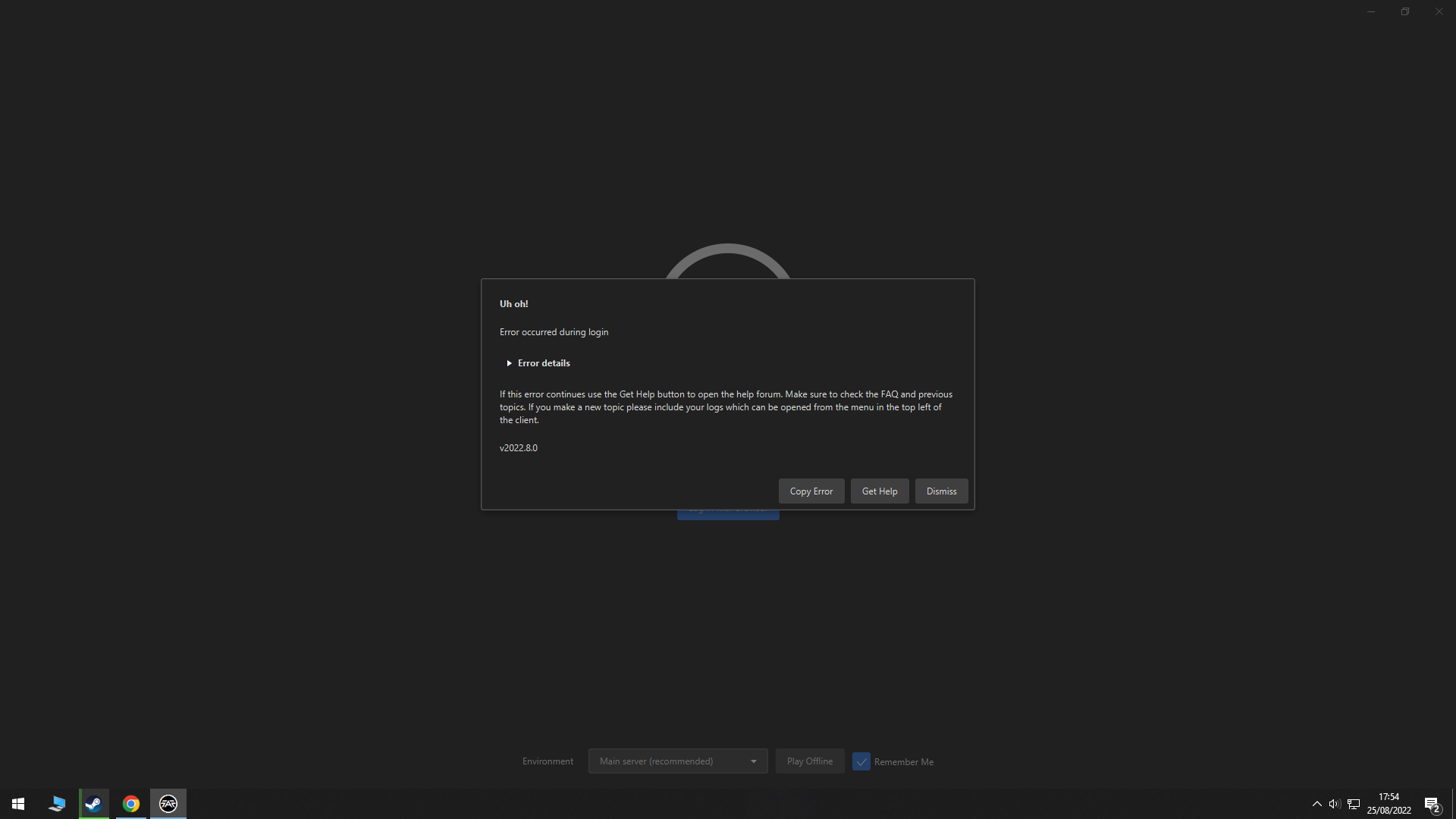Screen dimensions: 1456x819
Task: Close the client window
Action: (x=1439, y=11)
